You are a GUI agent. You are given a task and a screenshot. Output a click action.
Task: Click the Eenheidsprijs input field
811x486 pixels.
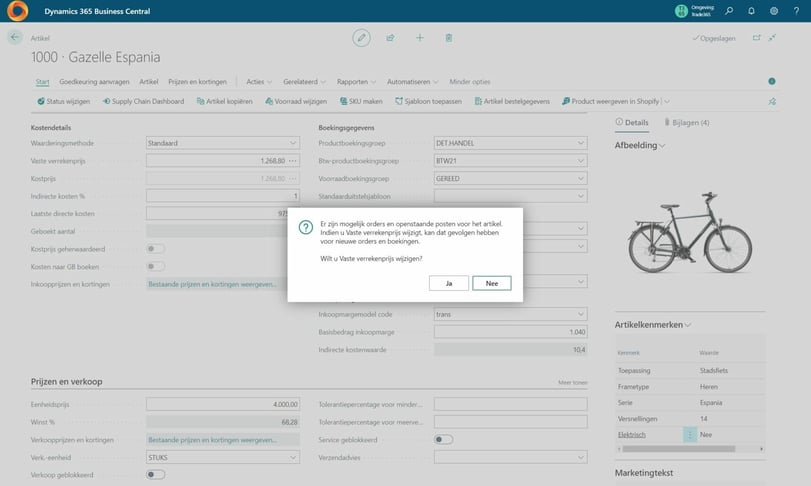point(223,404)
